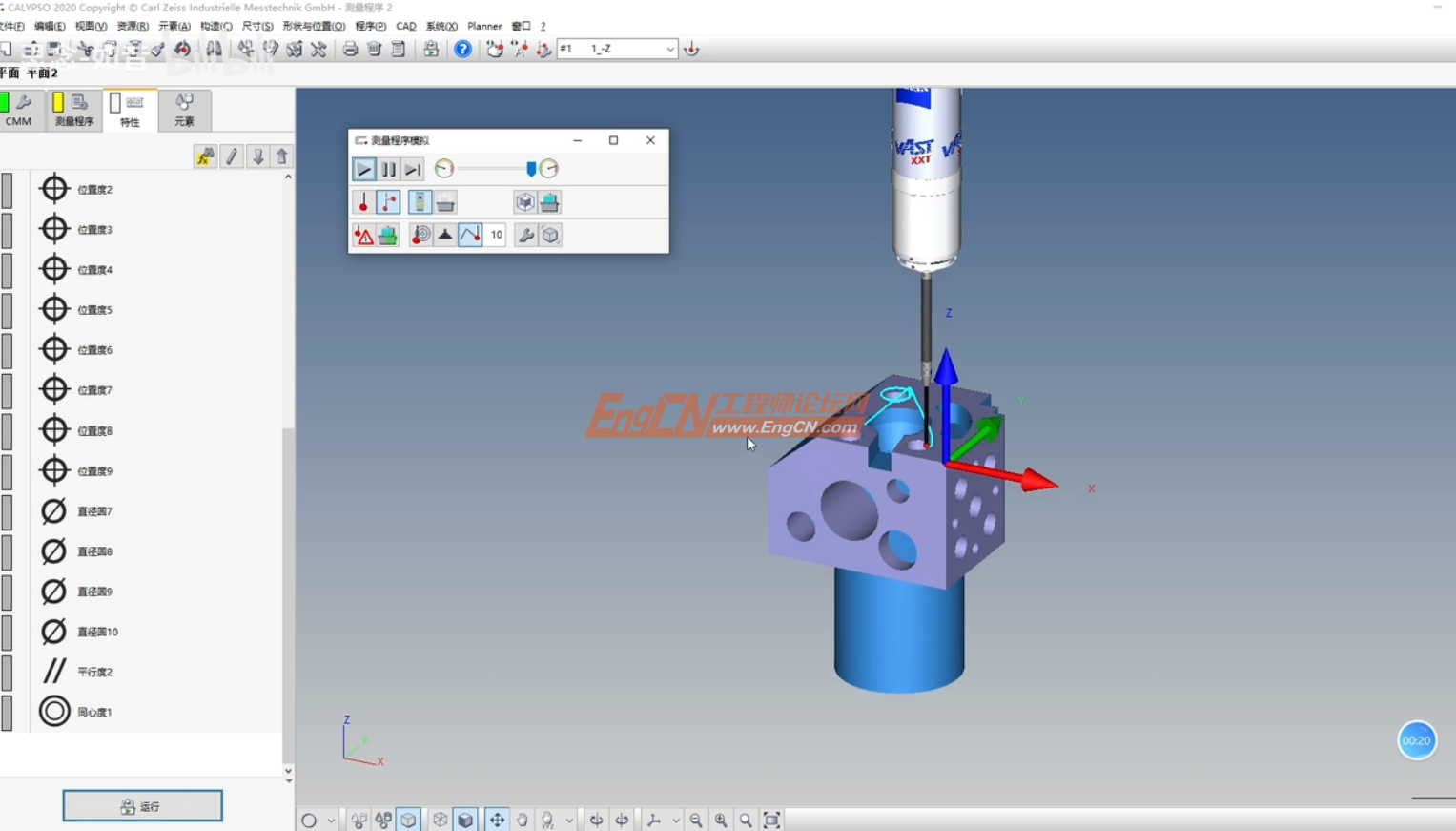The image size is (1456, 831).
Task: Toggle the wireframe cube display mode
Action: (x=440, y=820)
